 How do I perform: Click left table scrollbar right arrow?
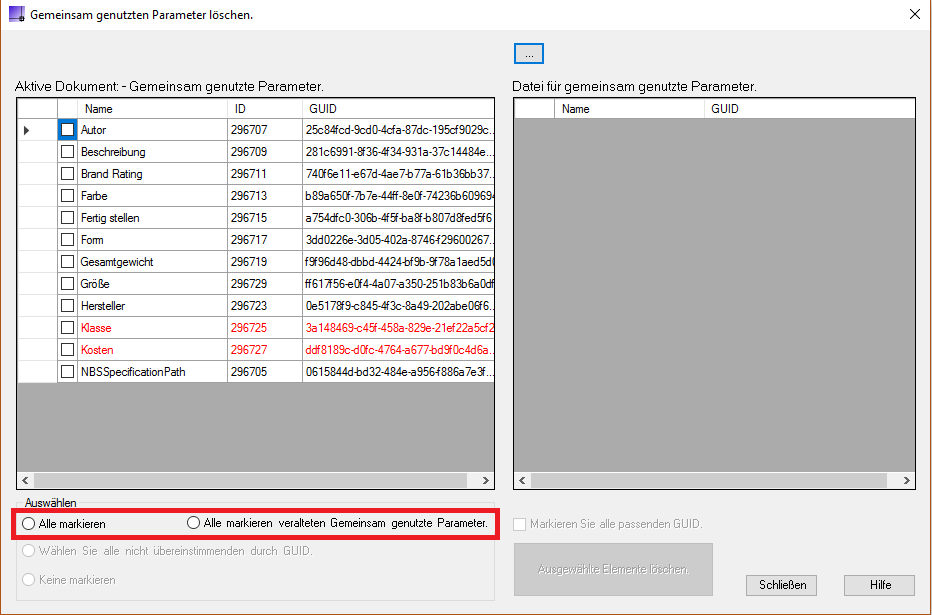pos(485,480)
